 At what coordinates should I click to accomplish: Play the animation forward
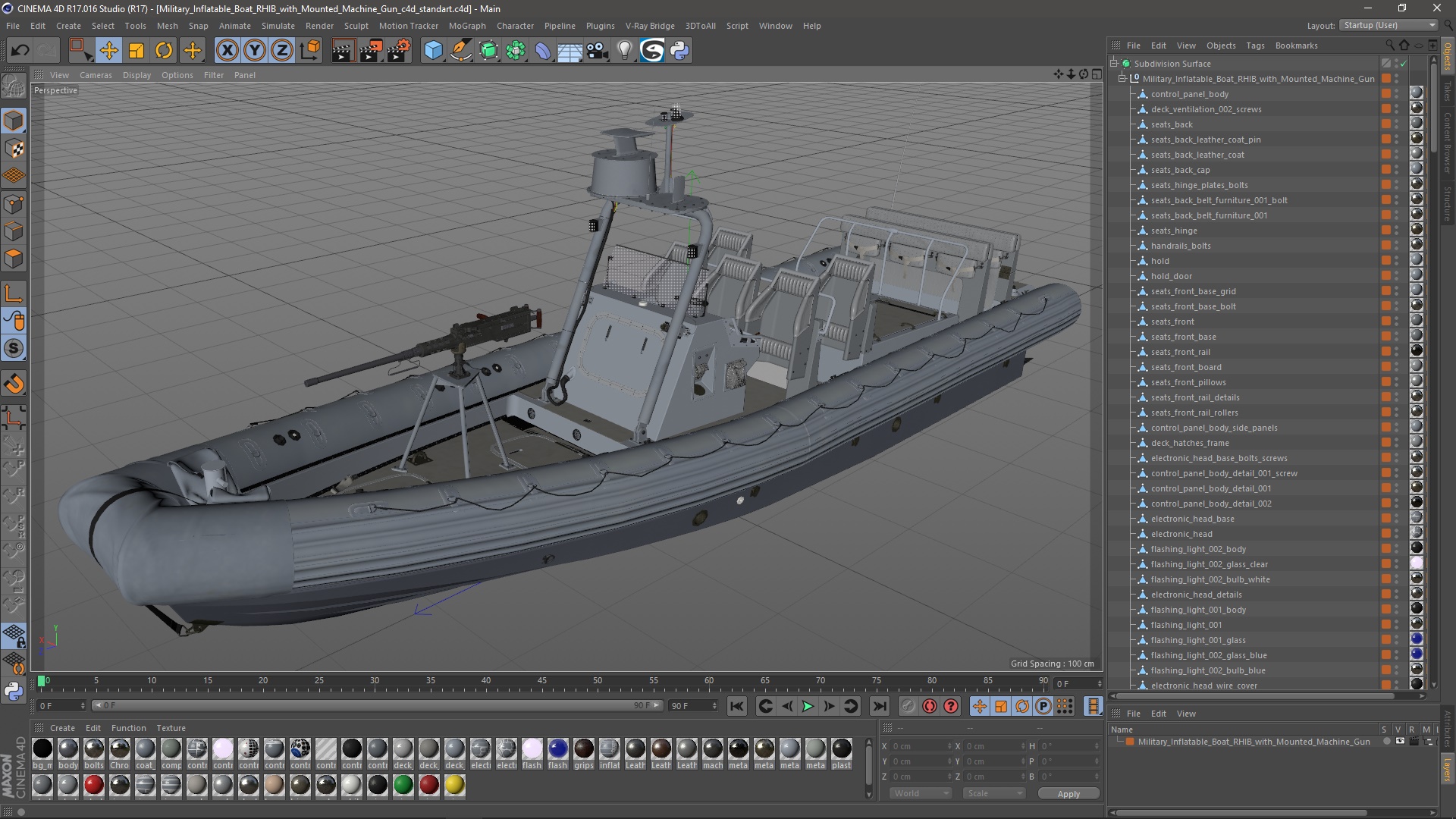pos(808,706)
